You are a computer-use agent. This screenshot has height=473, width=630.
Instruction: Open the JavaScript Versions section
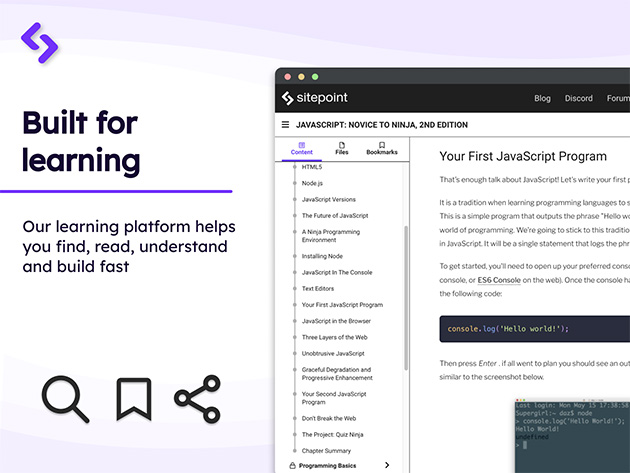coord(329,199)
